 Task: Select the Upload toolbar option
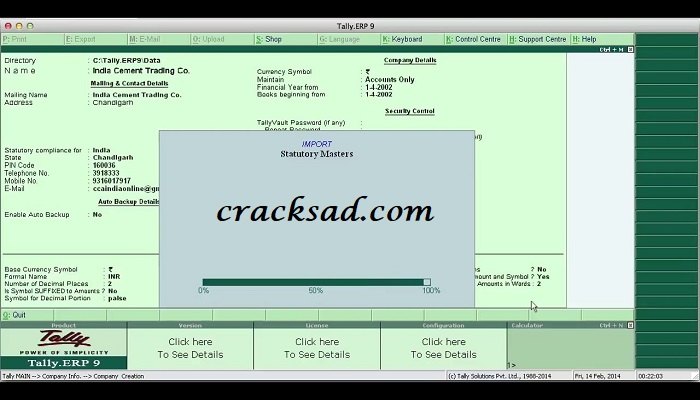(x=222, y=39)
